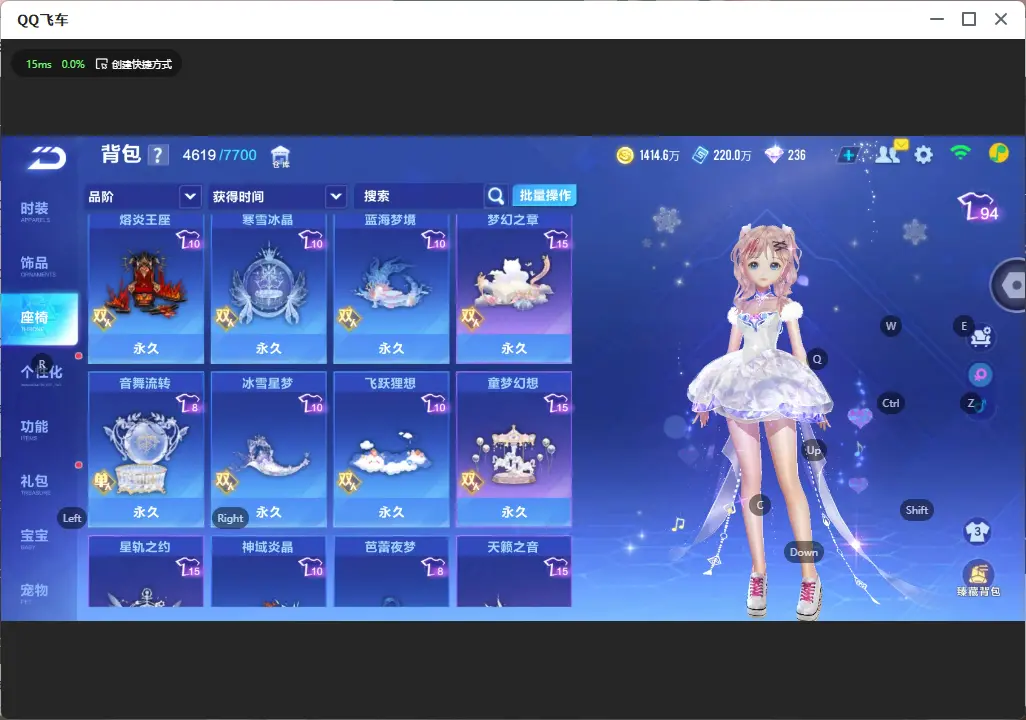Click the Ctrl key overlay

point(891,403)
